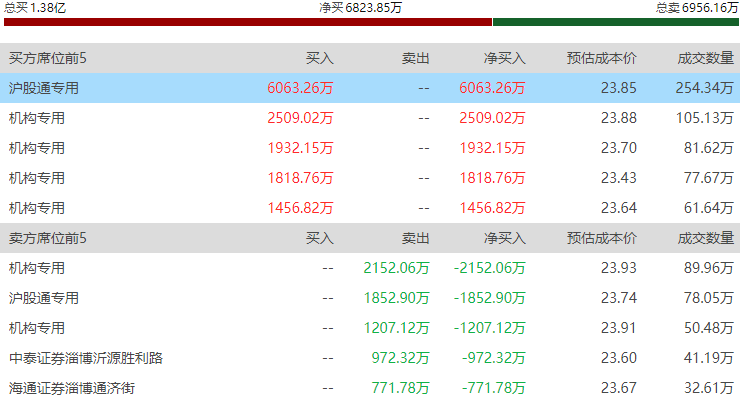Select the highlighted 沪股通专用 buyer row
Viewport: 740px width, 398px height.
pos(370,88)
